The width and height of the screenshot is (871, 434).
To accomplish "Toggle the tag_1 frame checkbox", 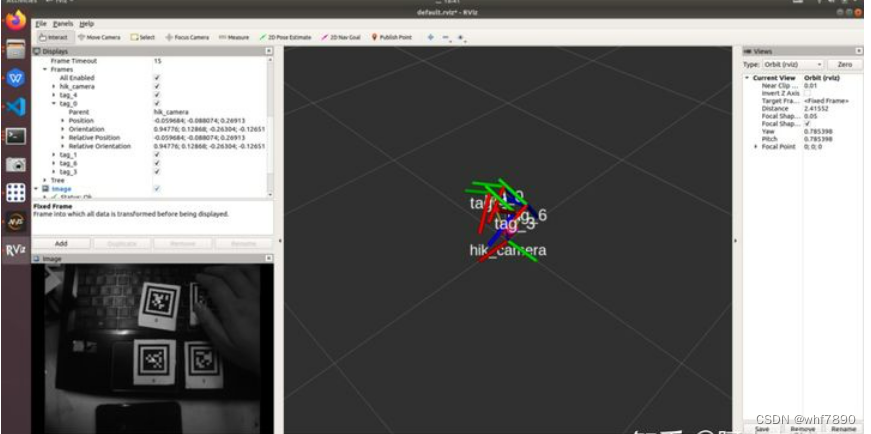I will [x=157, y=154].
